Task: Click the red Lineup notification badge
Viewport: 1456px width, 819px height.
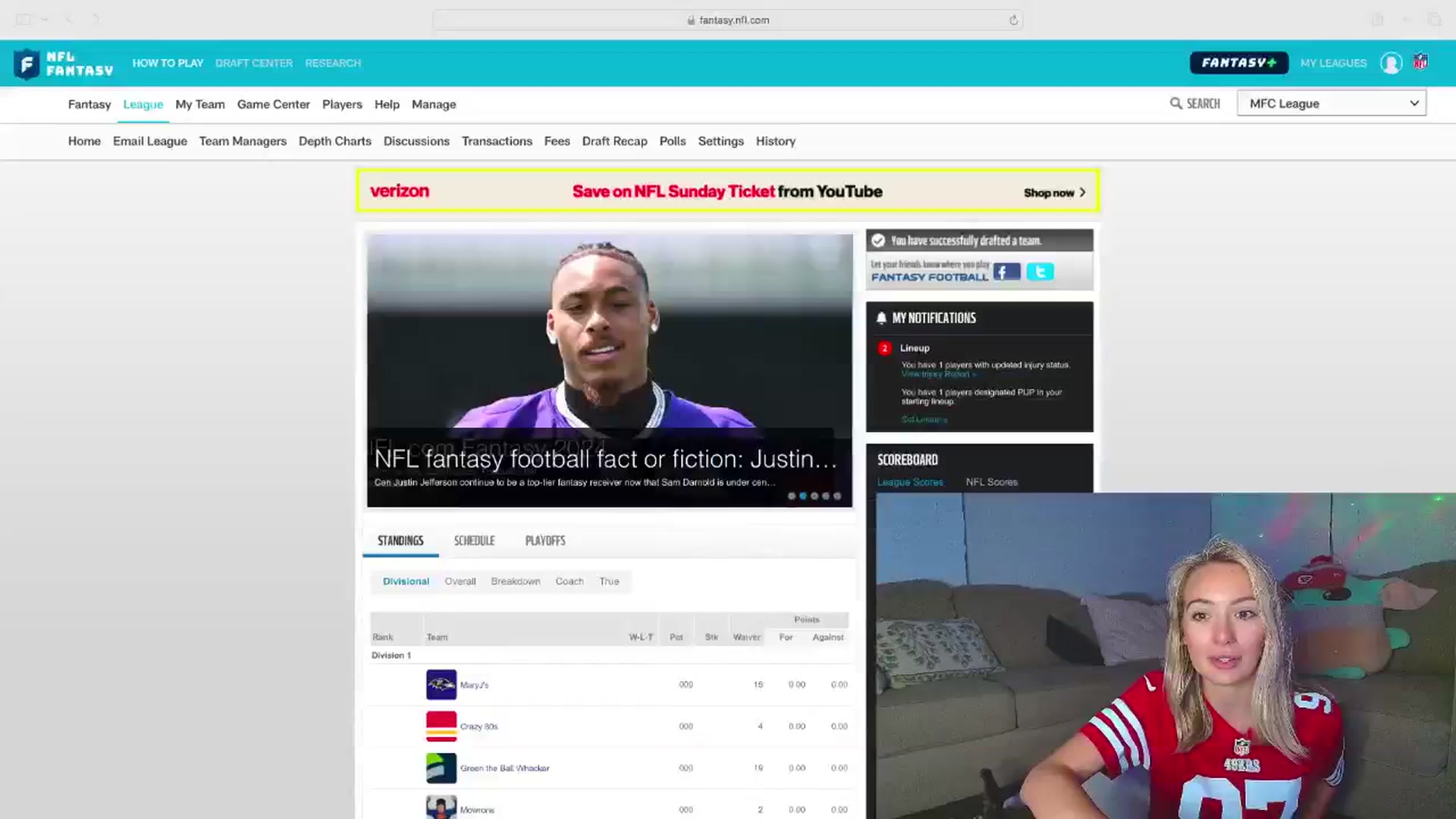Action: tap(884, 348)
